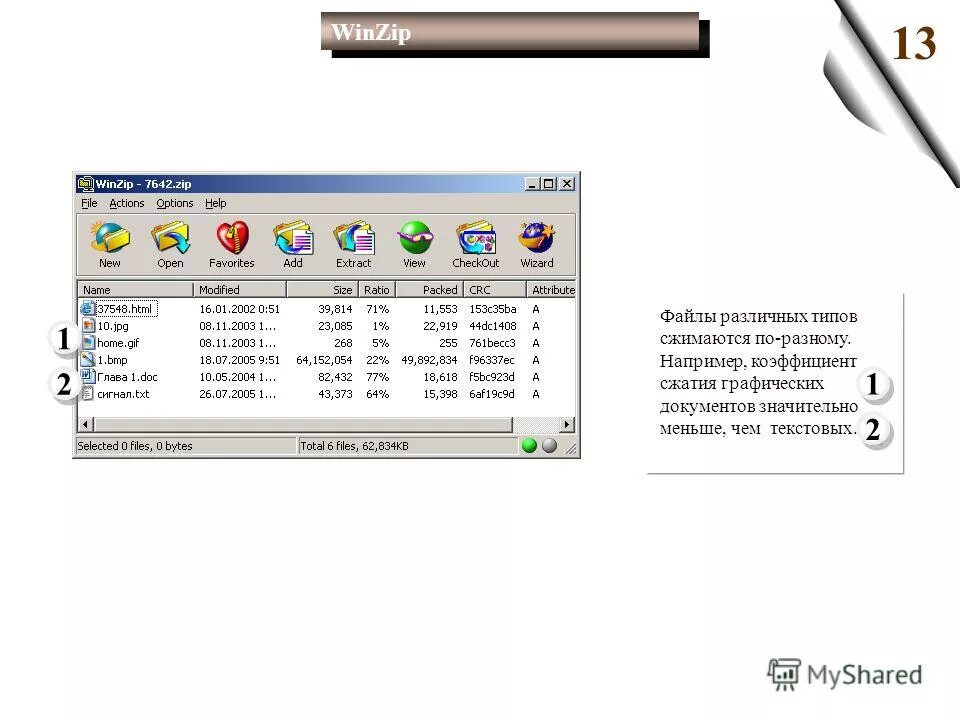960x720 pixels.
Task: Click the Глава 1.doc file icon
Action: coord(88,377)
